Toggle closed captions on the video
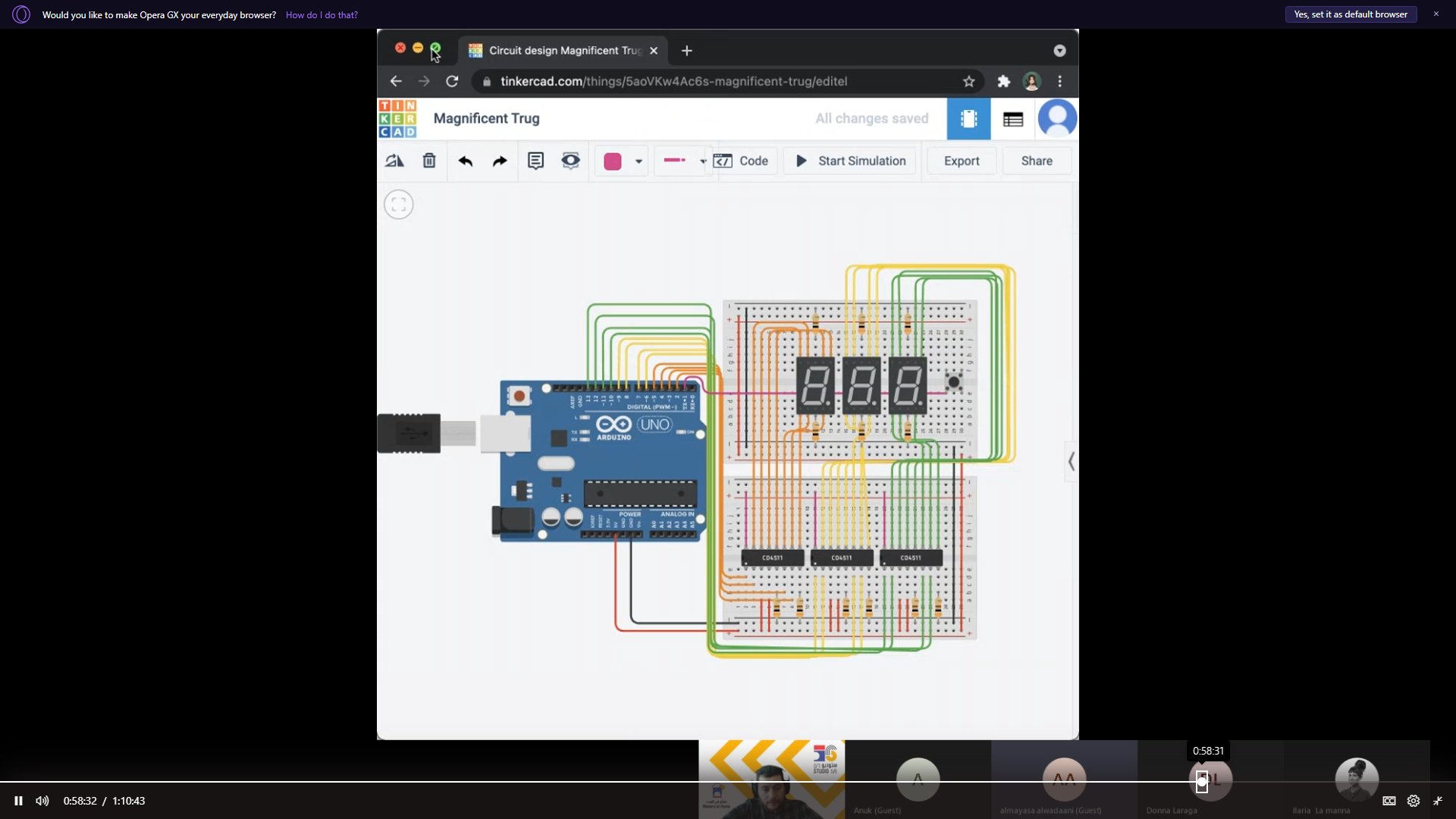 click(1389, 801)
